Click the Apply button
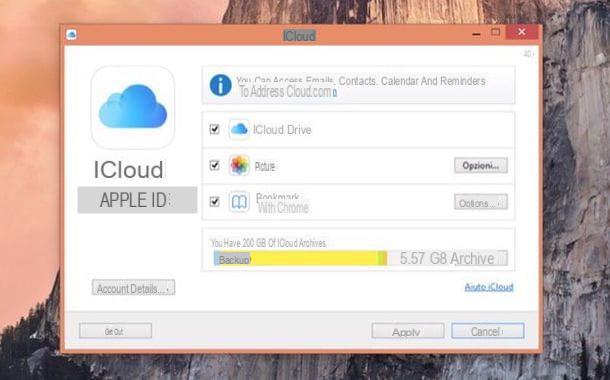610x380 pixels. click(x=408, y=331)
